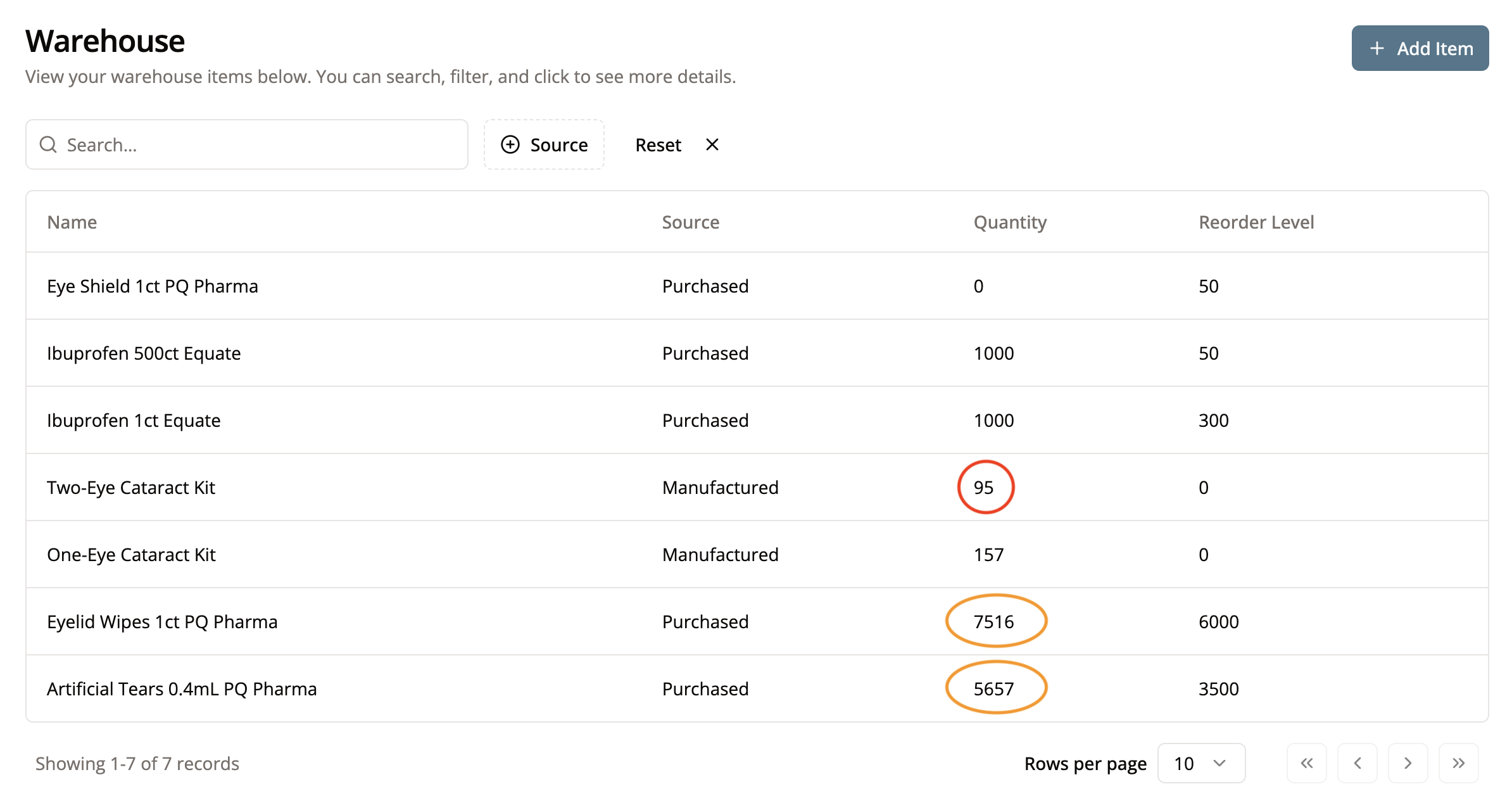Open the Source filter dropdown

tap(544, 145)
